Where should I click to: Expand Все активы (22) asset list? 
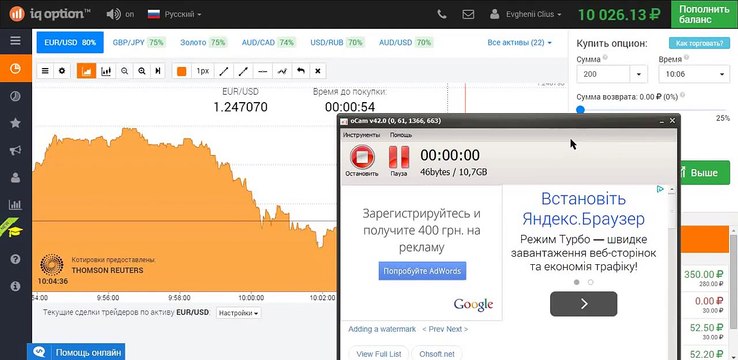[520, 42]
